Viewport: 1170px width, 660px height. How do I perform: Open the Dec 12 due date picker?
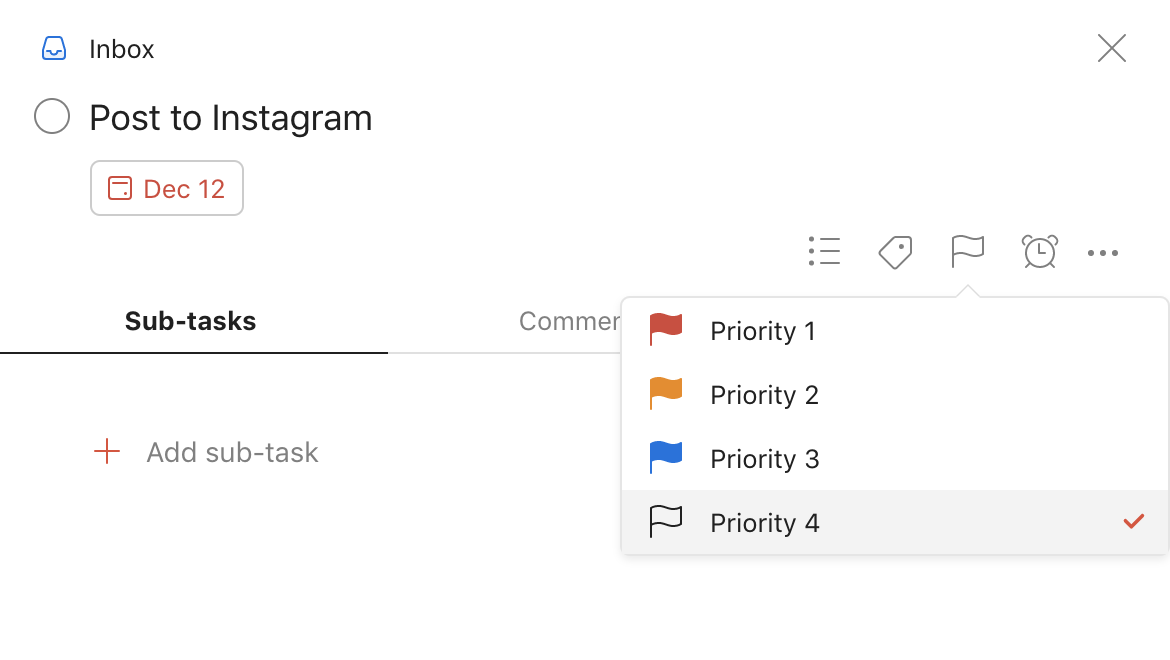167,188
